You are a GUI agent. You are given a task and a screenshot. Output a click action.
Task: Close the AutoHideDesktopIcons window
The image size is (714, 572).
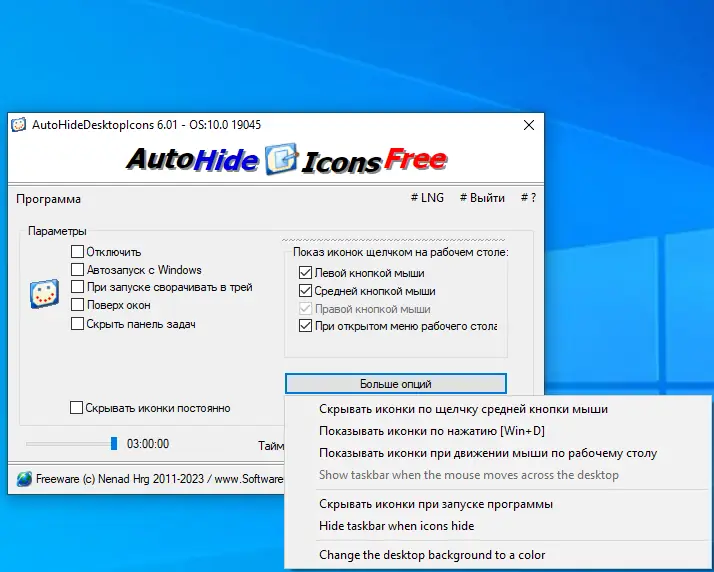click(x=529, y=125)
